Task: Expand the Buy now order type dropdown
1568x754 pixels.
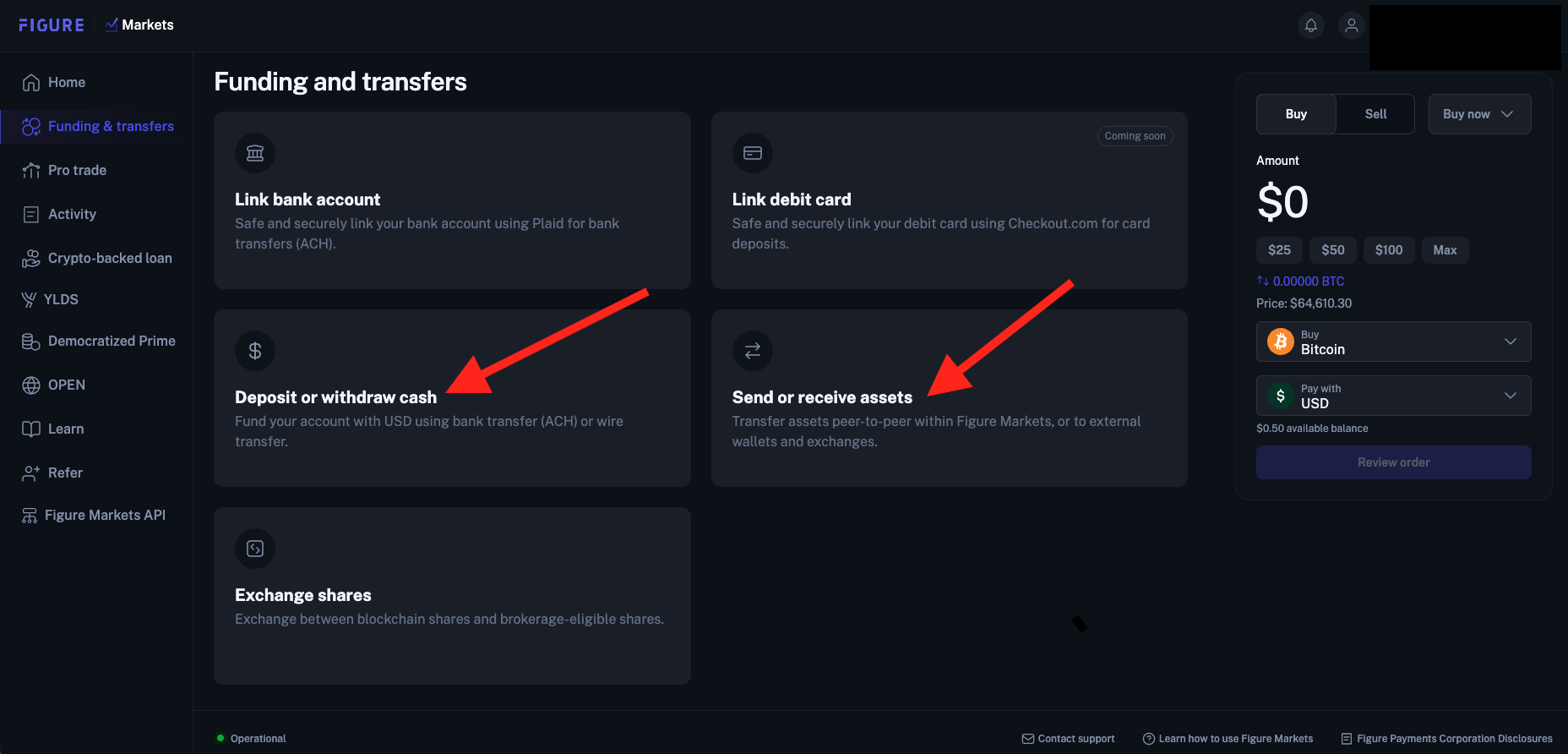Action: point(1479,114)
